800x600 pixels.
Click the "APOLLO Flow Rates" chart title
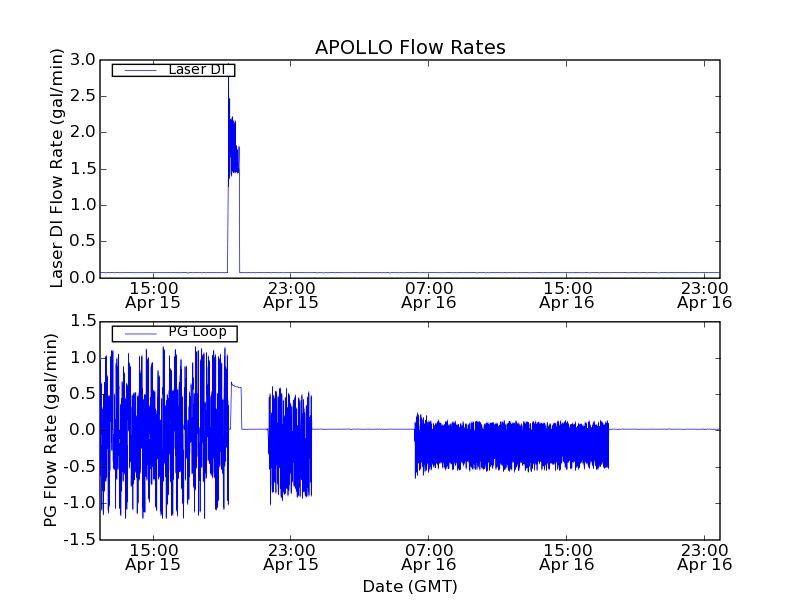(410, 47)
